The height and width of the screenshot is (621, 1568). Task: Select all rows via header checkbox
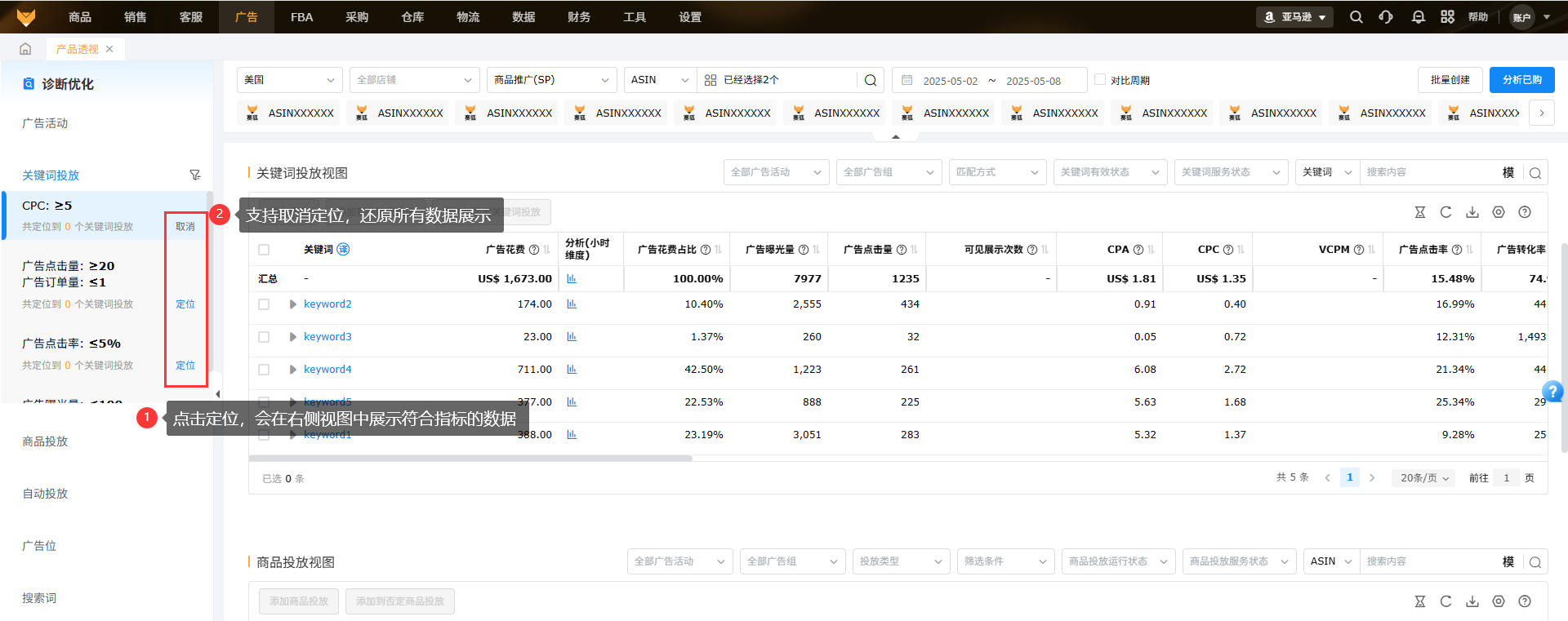point(264,250)
